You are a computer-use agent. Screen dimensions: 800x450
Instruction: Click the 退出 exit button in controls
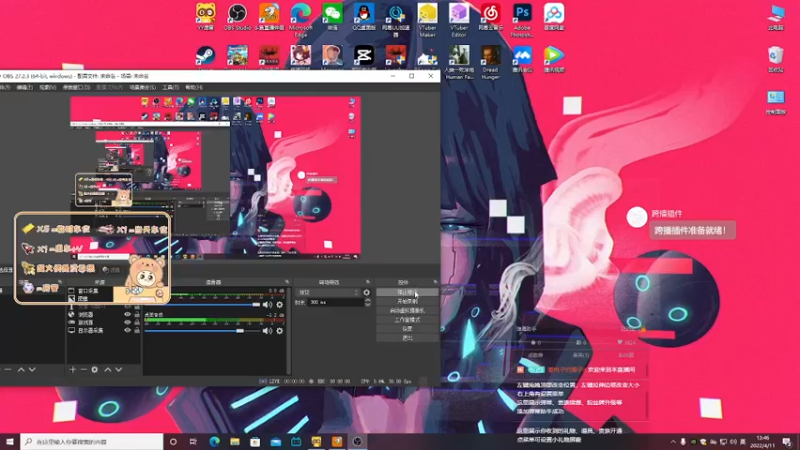pyautogui.click(x=407, y=338)
